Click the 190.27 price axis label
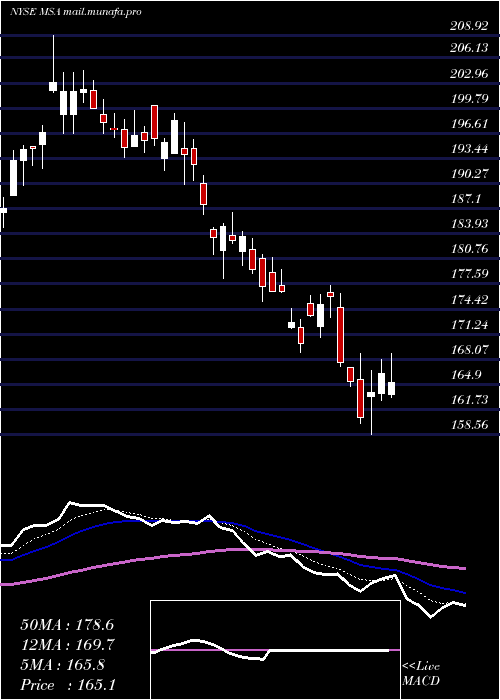Screen dimensions: 500x700 469,174
